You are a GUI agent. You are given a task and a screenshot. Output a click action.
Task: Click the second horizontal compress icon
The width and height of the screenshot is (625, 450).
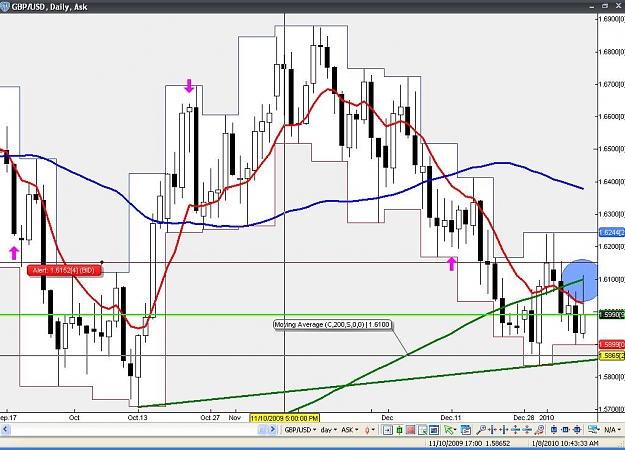[504, 430]
